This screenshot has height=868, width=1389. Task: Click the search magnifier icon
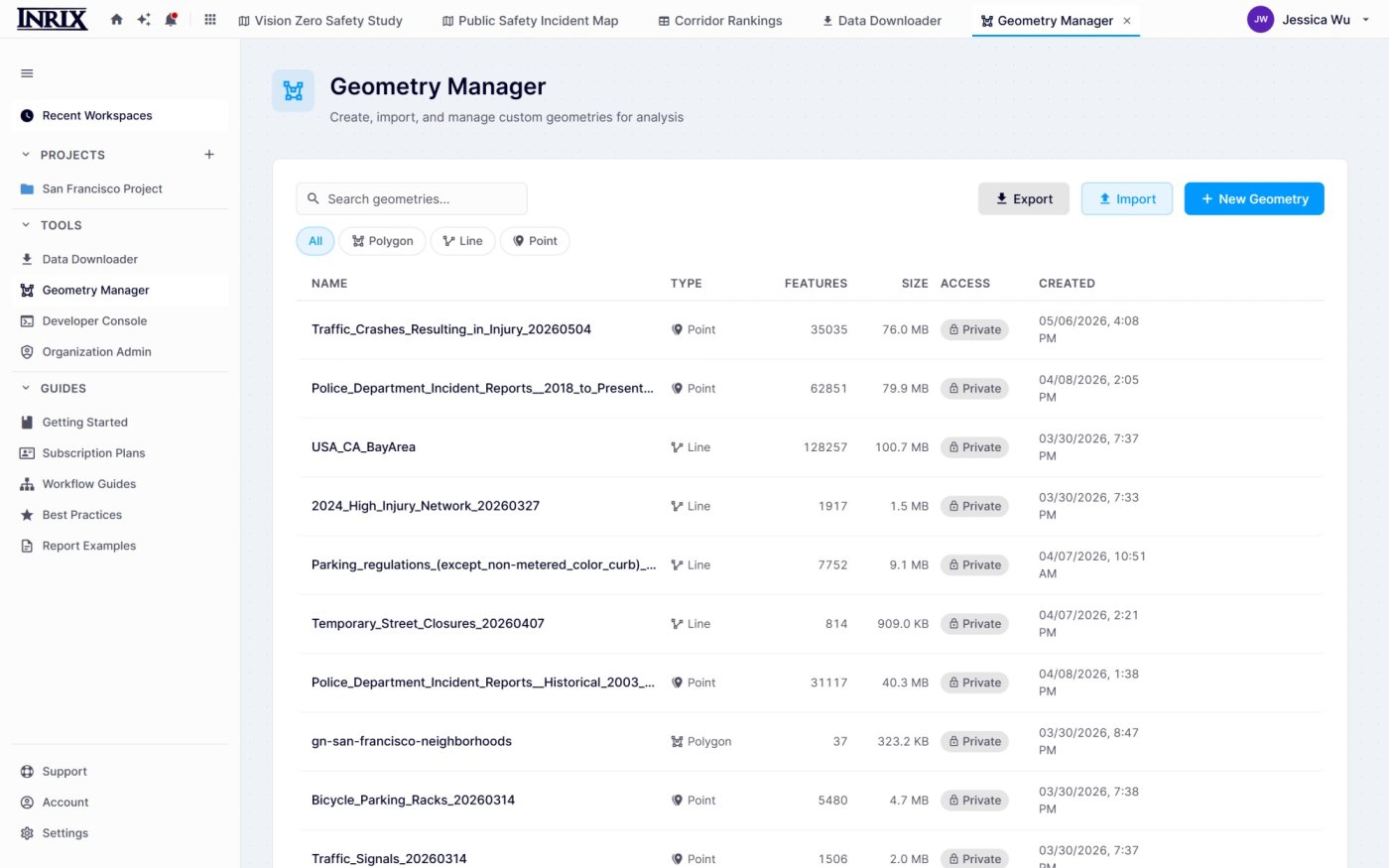(314, 198)
